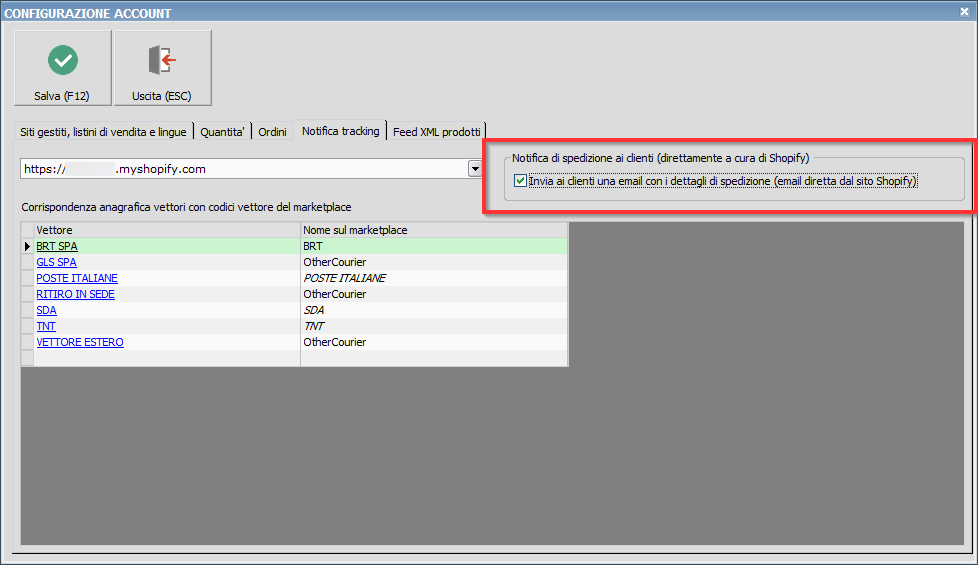Open Siti gestiti, listini di vendita tab

point(103,132)
